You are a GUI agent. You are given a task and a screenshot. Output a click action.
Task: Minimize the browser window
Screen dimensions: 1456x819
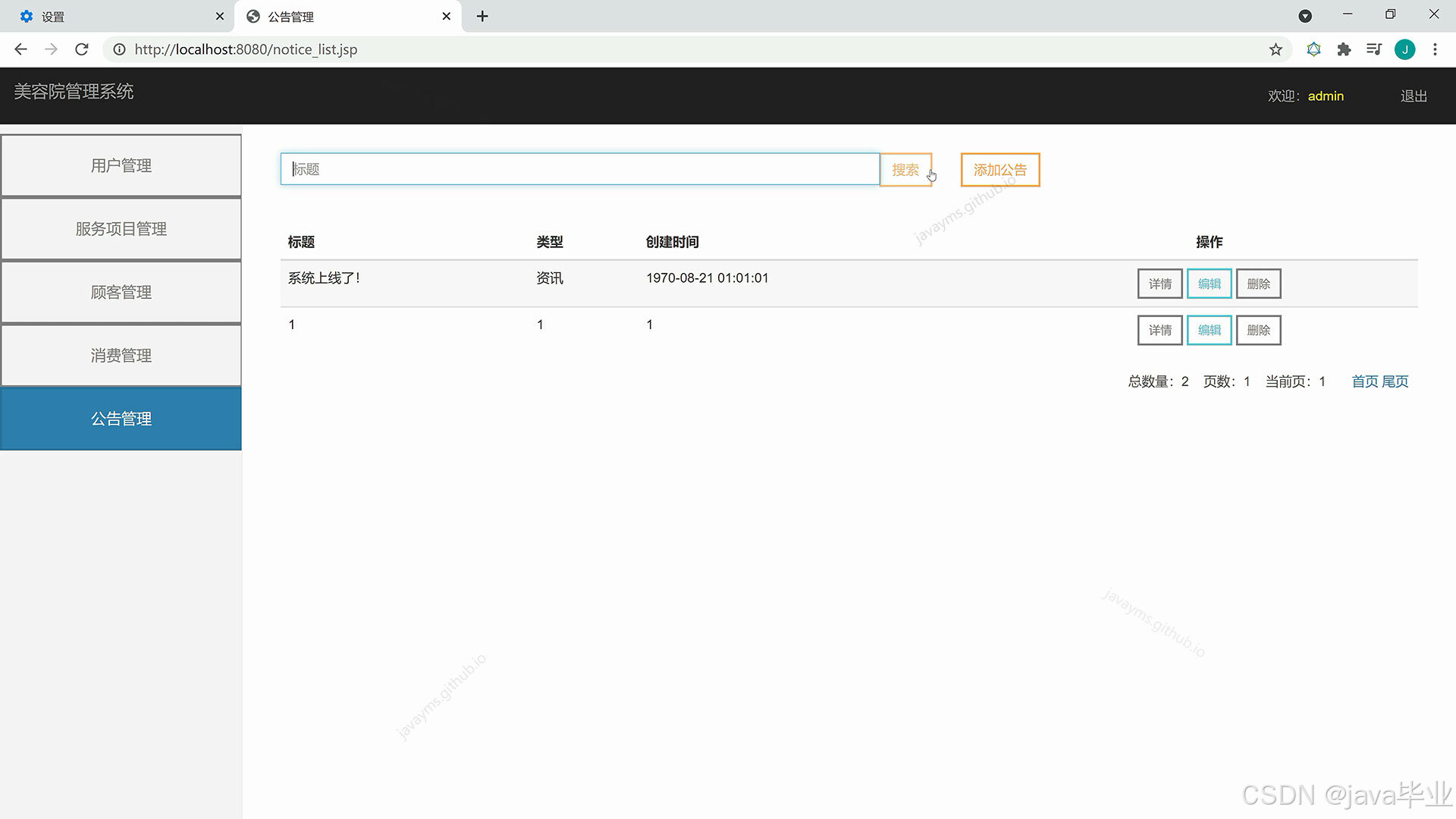click(1348, 14)
